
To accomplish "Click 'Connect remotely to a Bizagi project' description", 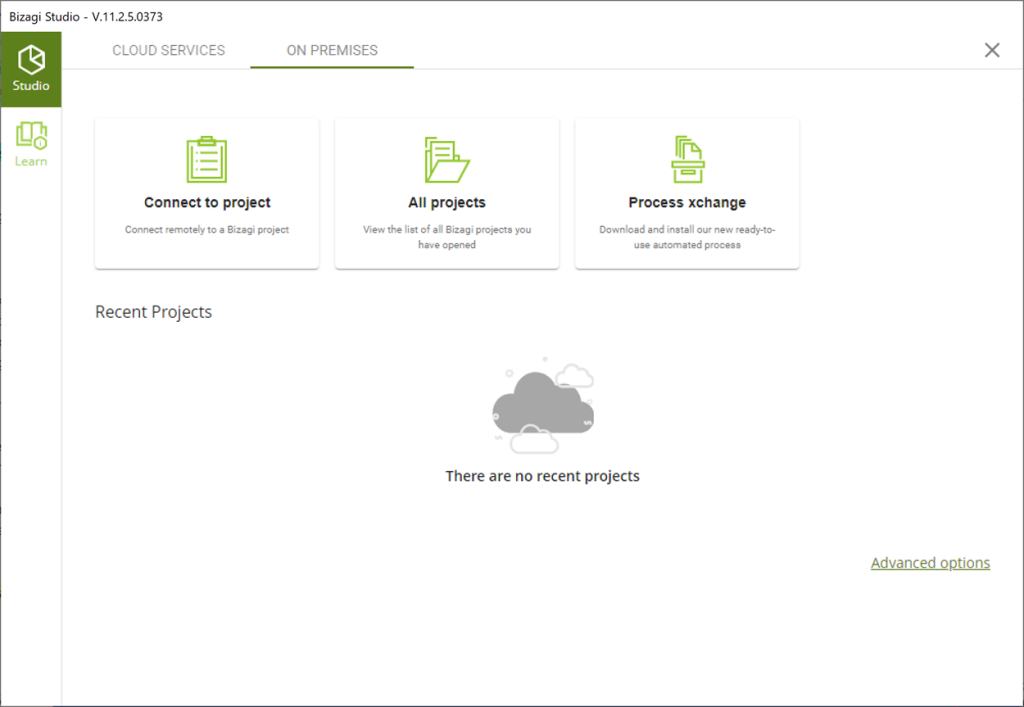I will (x=207, y=229).
